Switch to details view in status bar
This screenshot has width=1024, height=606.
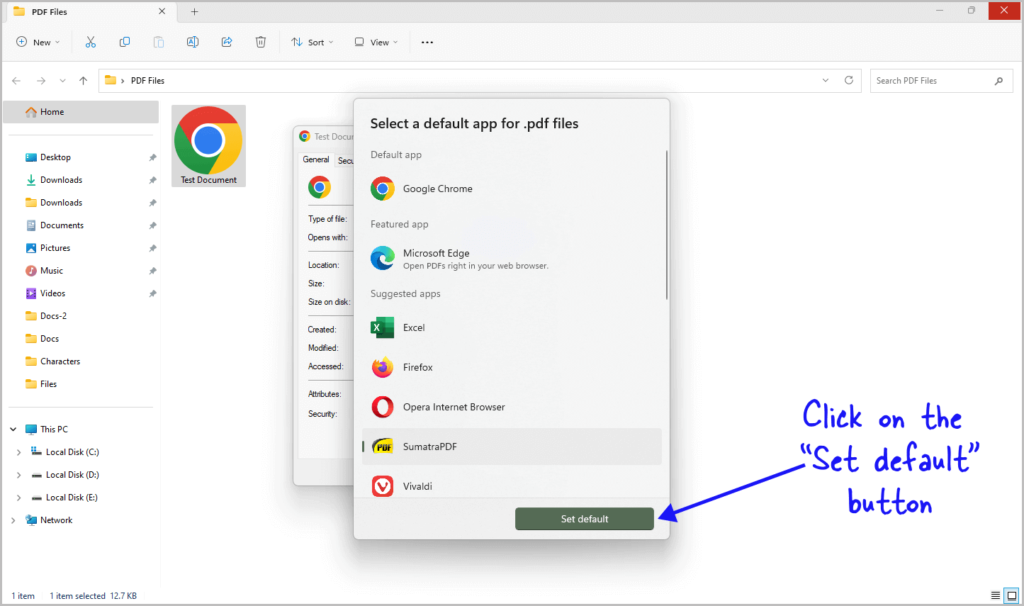coord(995,596)
